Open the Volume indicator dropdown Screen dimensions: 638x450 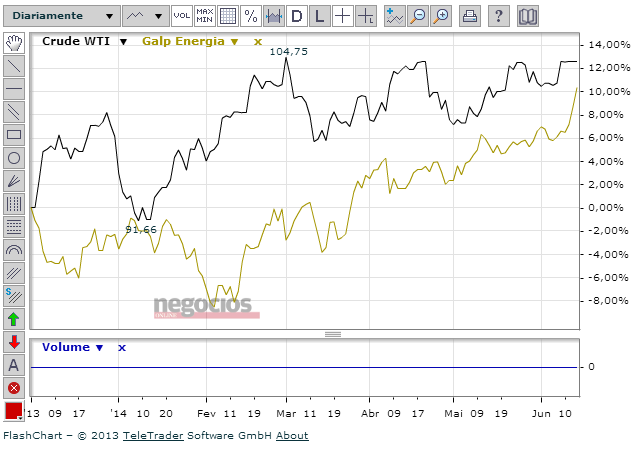point(100,347)
